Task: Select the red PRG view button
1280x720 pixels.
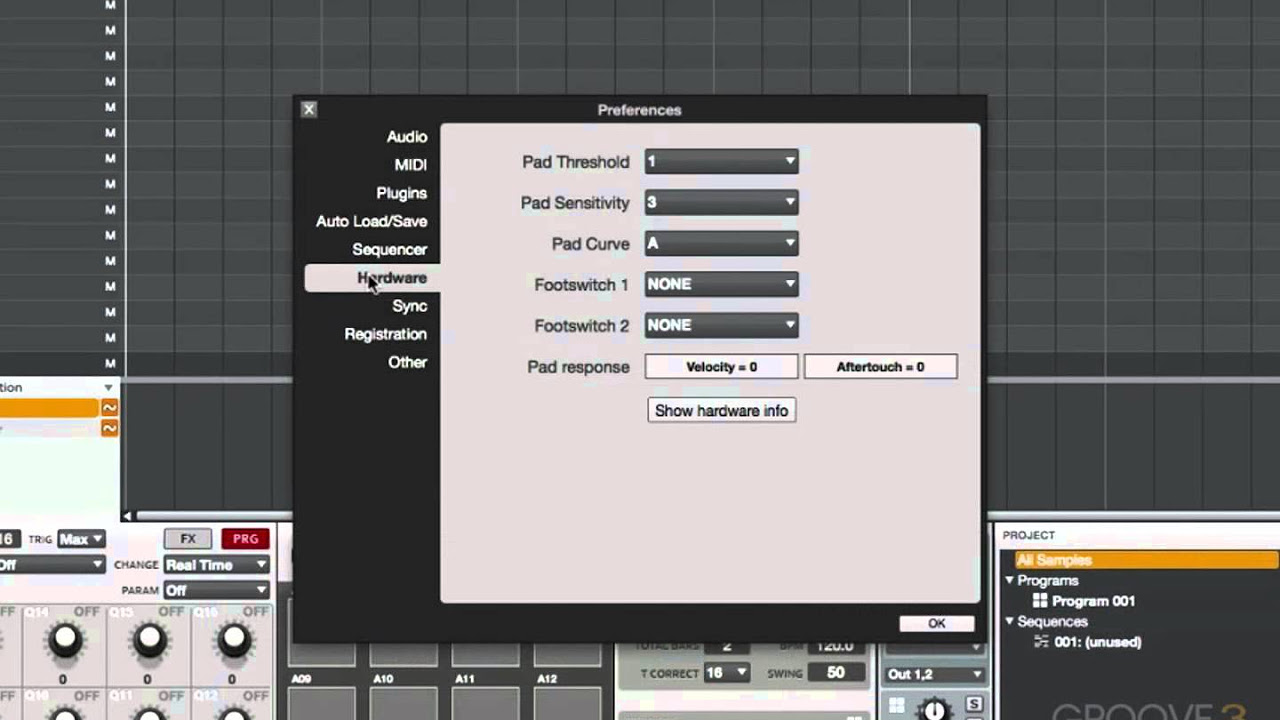Action: 245,538
